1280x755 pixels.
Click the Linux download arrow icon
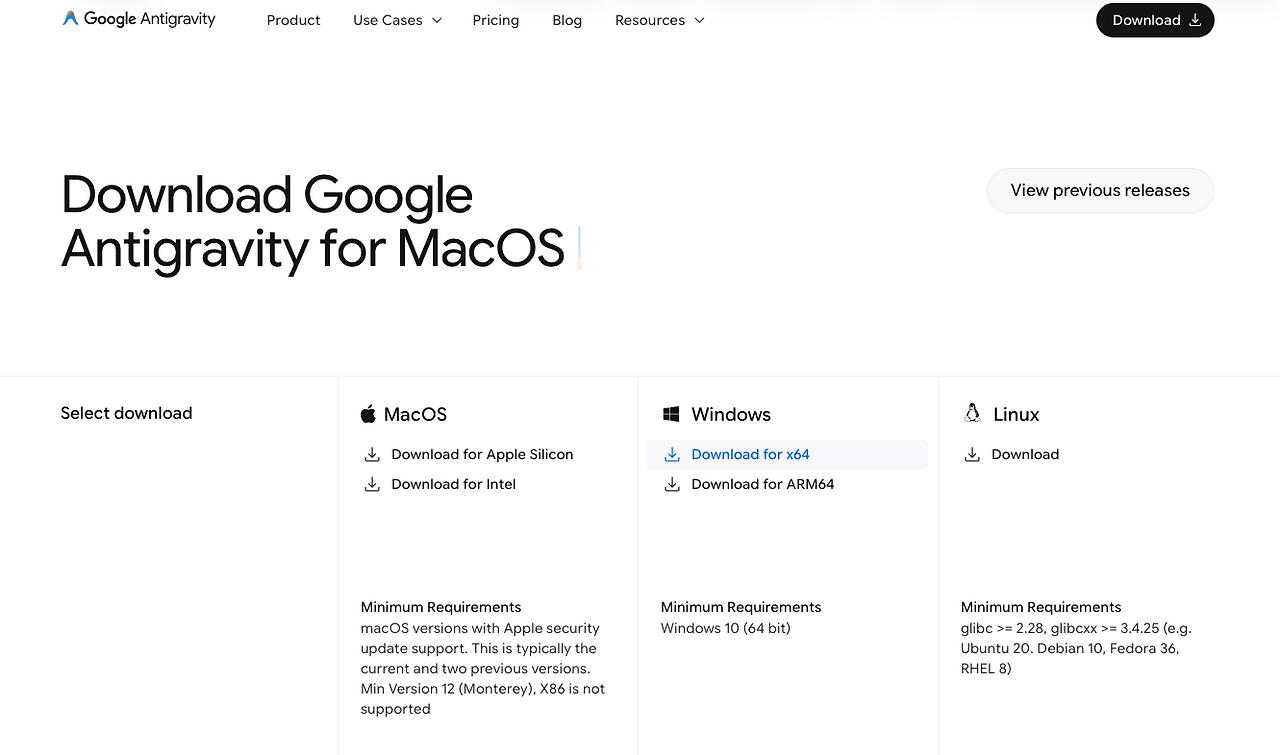click(972, 454)
